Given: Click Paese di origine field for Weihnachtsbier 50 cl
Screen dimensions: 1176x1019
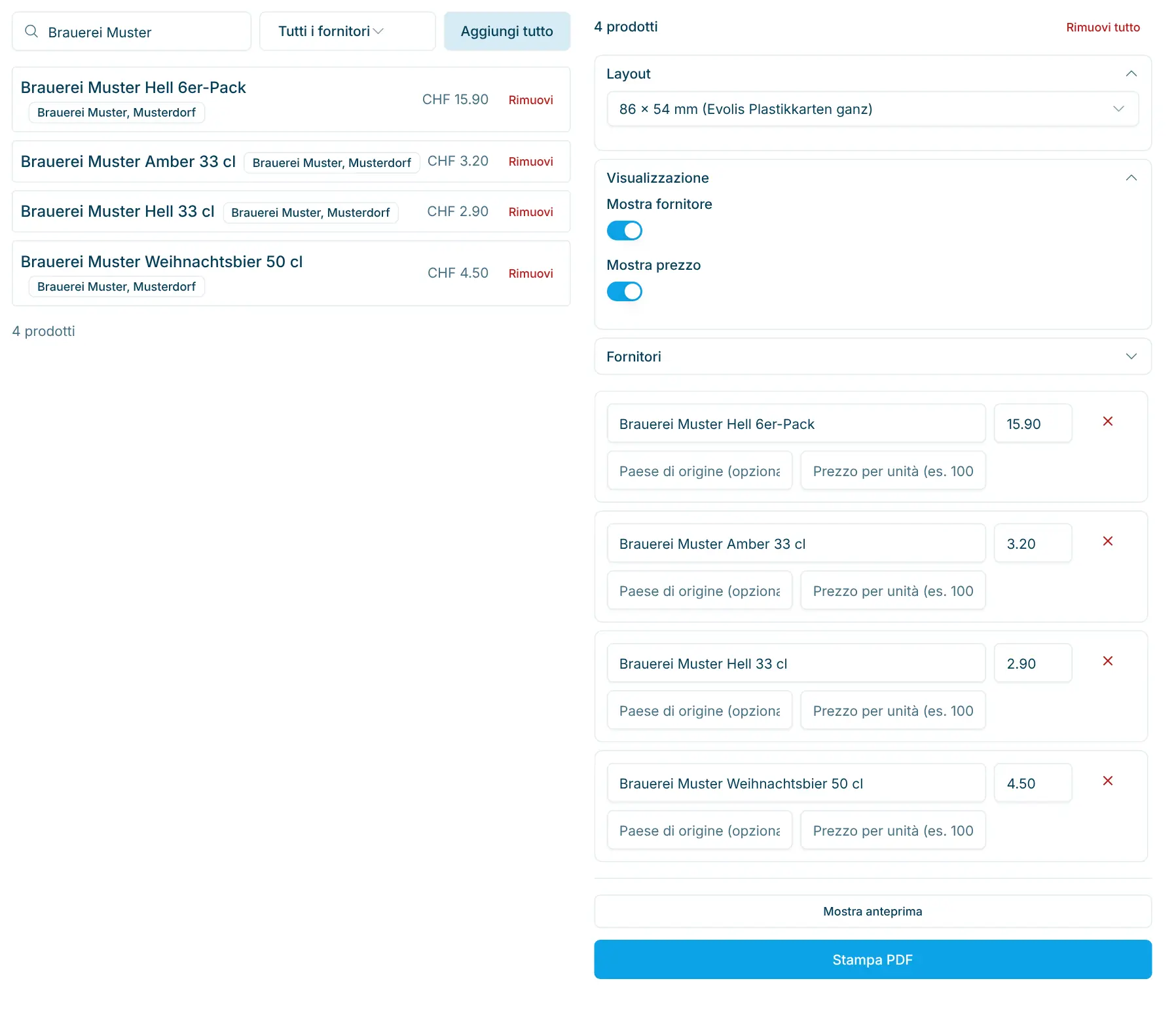Looking at the screenshot, I should [699, 830].
